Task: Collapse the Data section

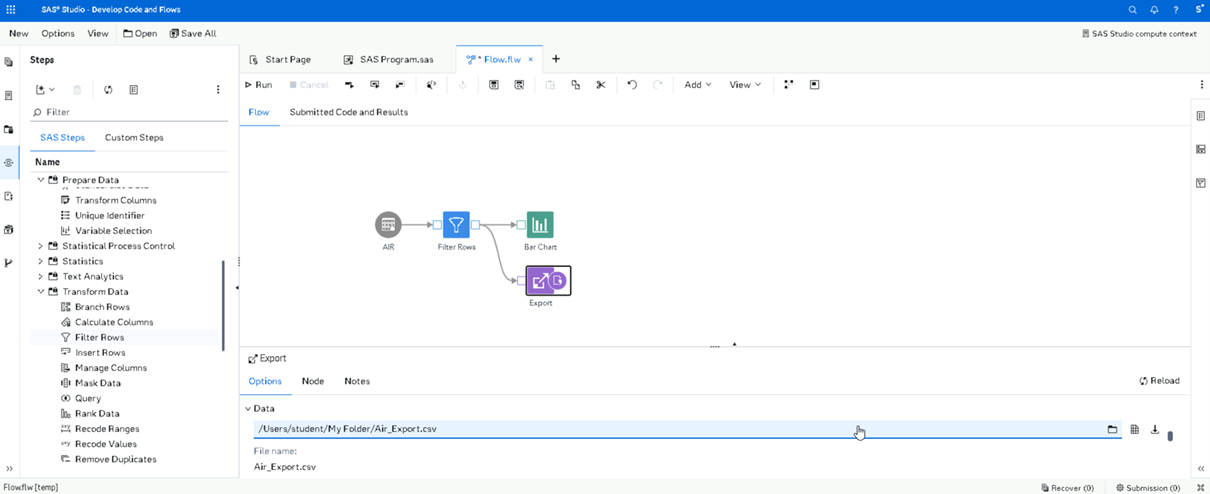Action: coord(248,408)
